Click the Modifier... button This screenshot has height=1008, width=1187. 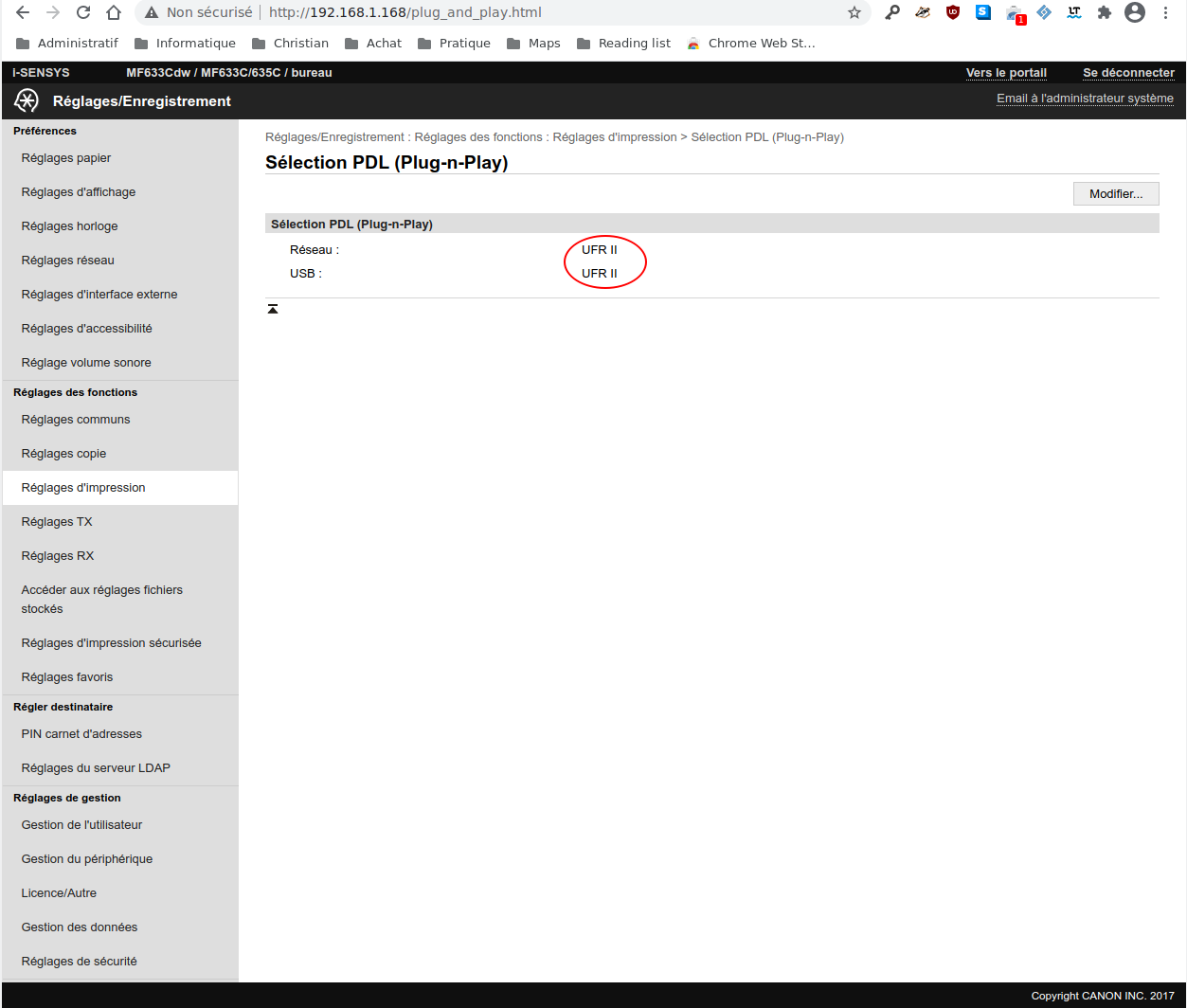coord(1116,193)
